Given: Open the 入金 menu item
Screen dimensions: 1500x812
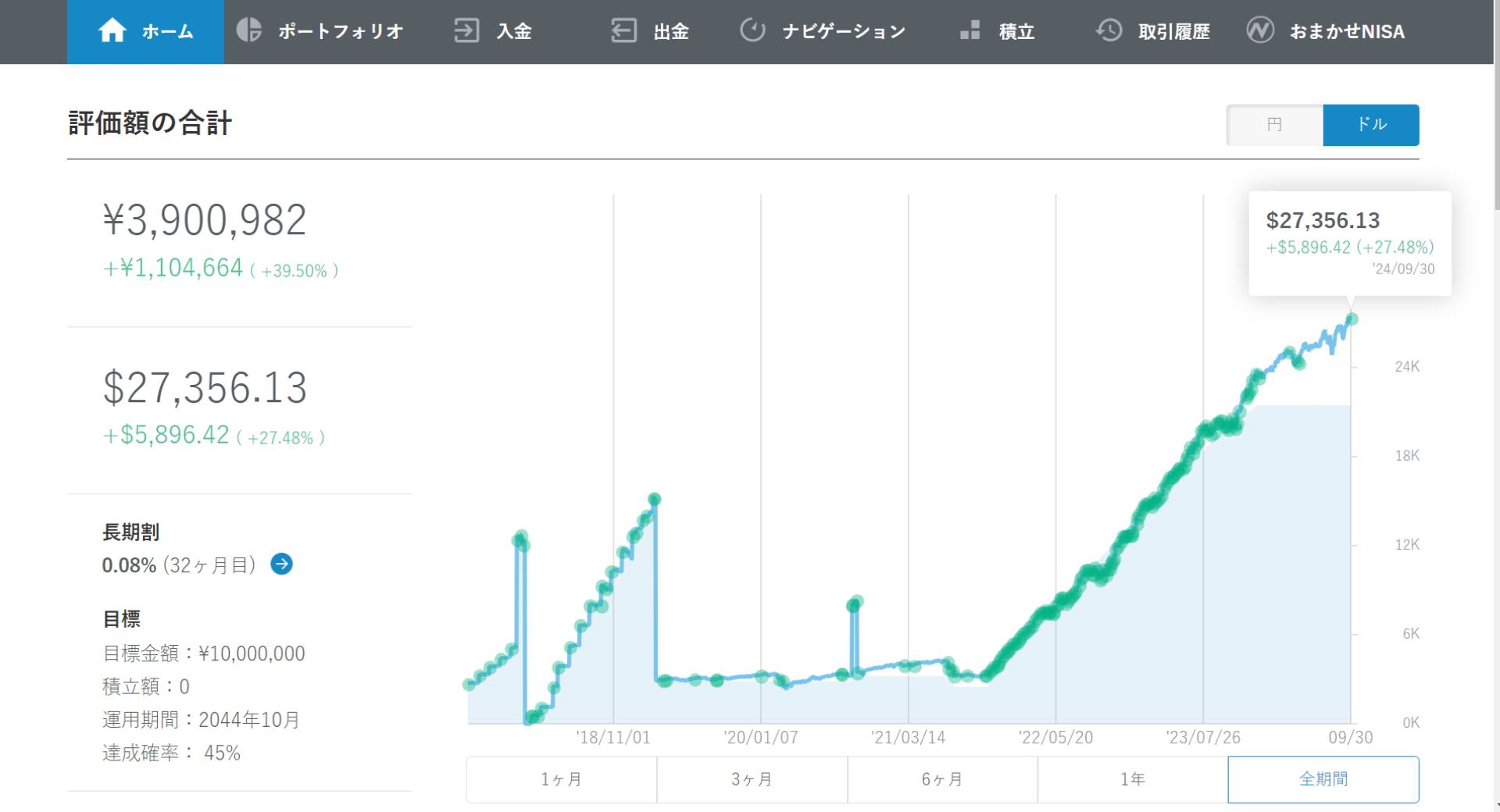Looking at the screenshot, I should click(x=493, y=32).
